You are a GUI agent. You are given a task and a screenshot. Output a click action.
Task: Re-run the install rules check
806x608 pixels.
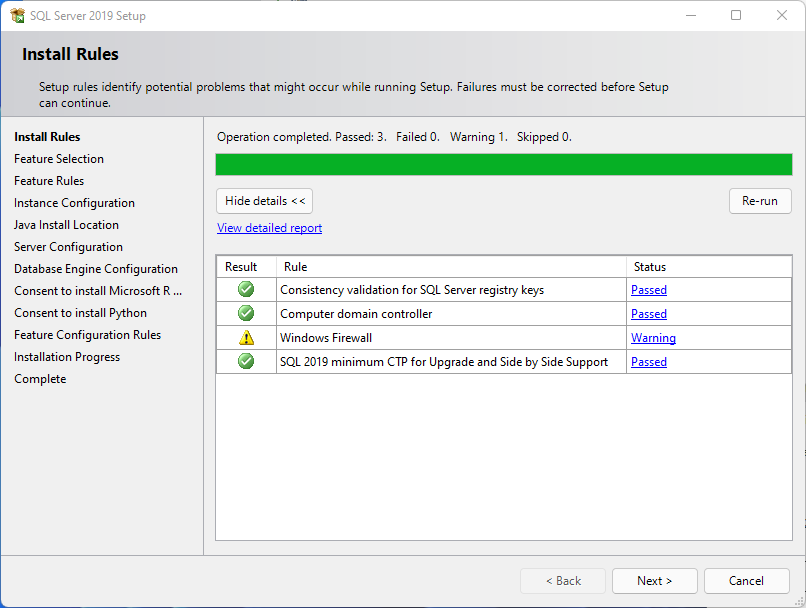(x=760, y=201)
